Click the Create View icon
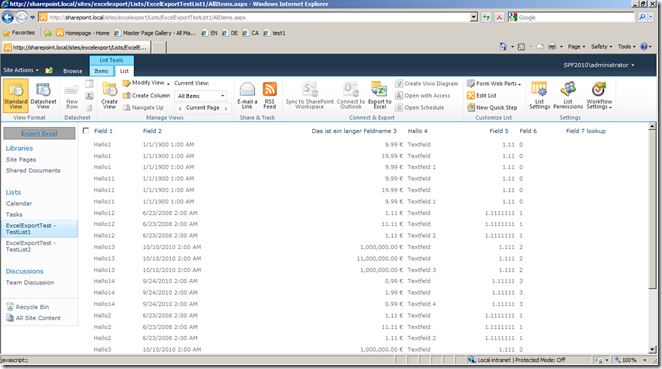The height and width of the screenshot is (369, 662). coord(109,95)
